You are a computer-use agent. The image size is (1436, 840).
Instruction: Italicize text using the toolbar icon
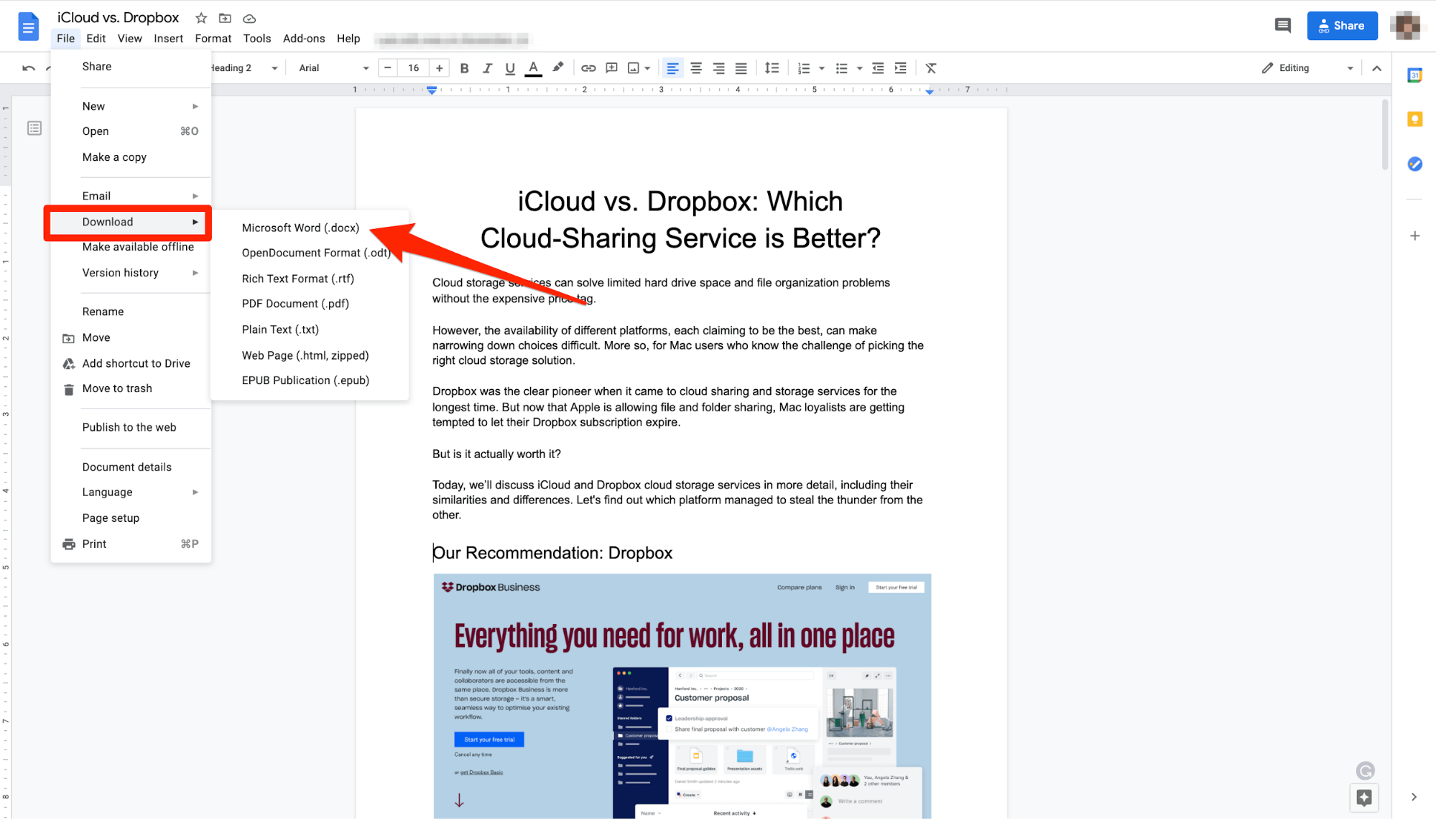point(487,67)
